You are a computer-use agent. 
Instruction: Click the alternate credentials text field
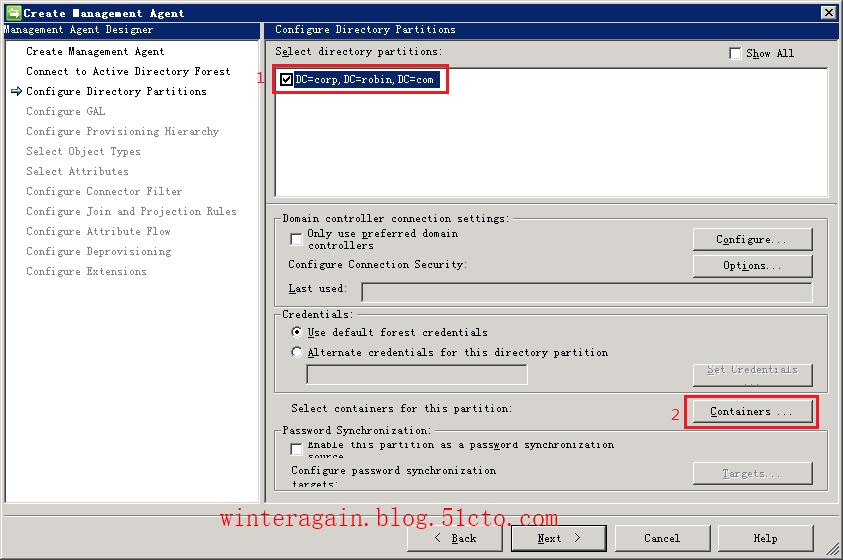417,375
